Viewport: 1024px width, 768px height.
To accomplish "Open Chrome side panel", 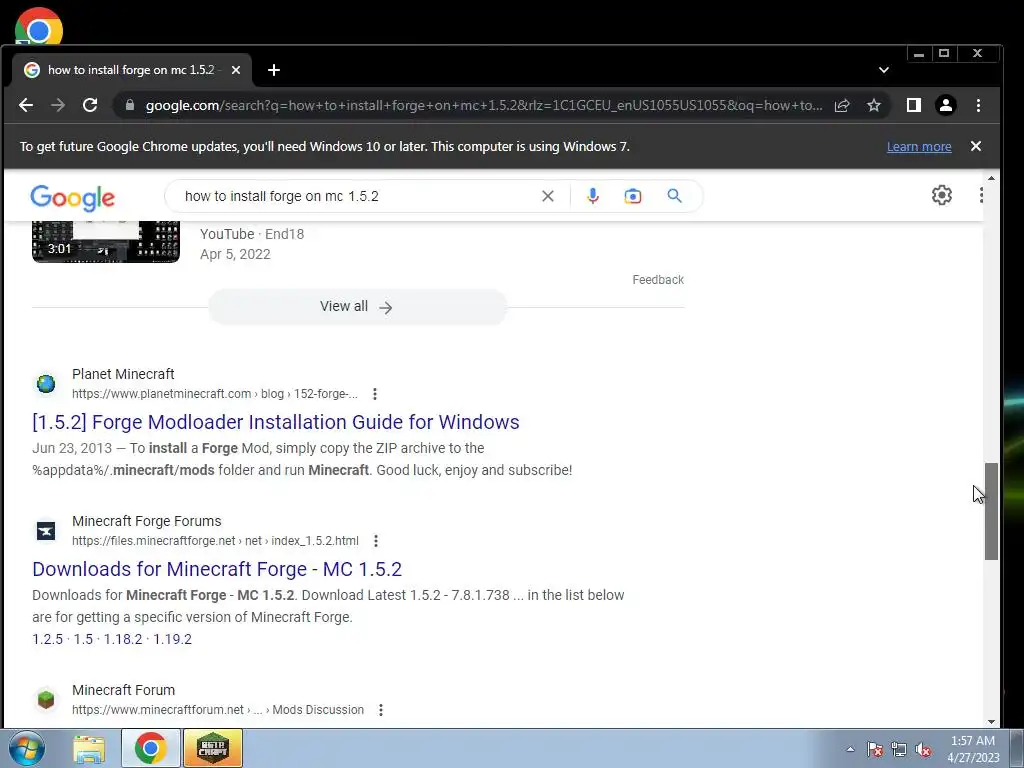I will click(x=914, y=105).
